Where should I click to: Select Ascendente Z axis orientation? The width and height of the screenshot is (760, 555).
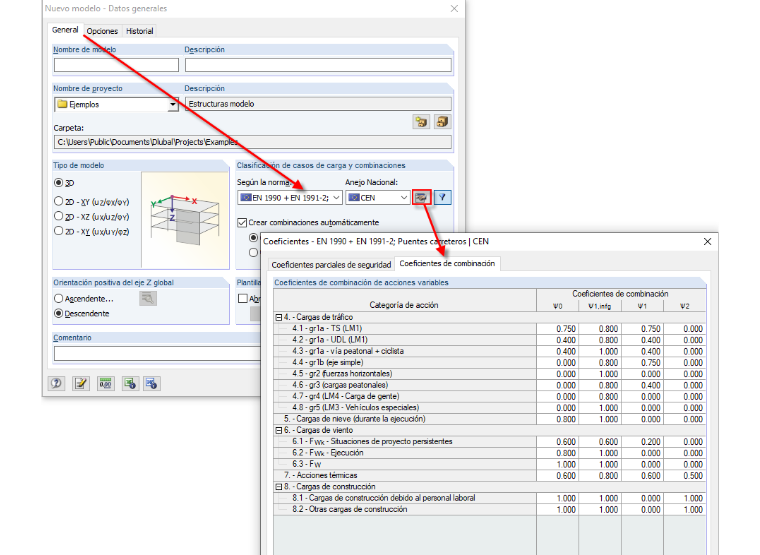point(59,299)
